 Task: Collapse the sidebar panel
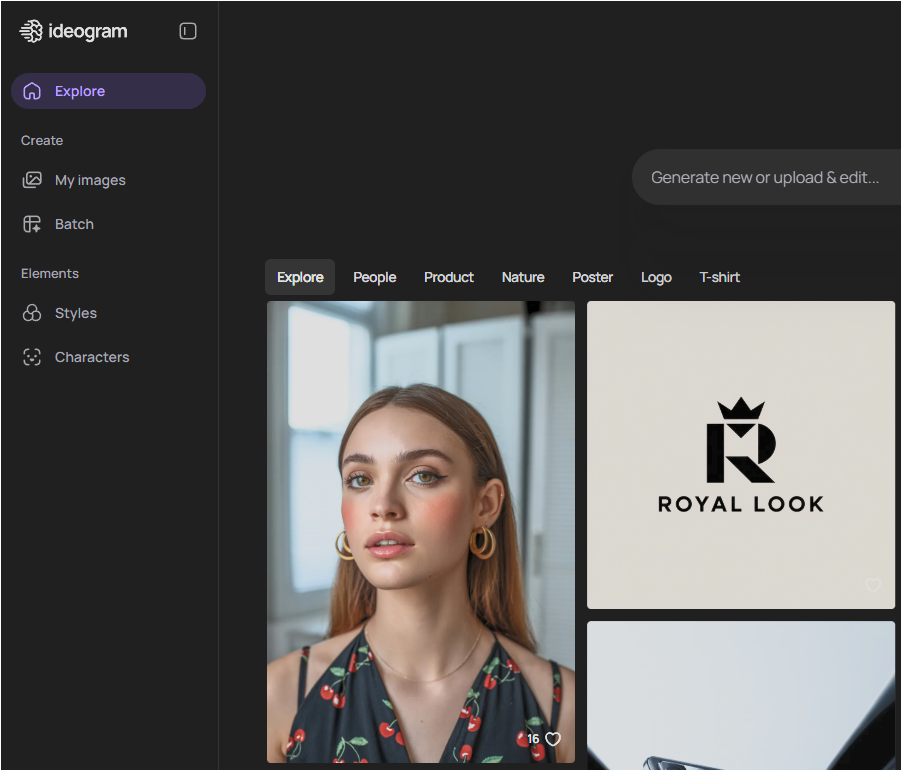click(x=188, y=31)
